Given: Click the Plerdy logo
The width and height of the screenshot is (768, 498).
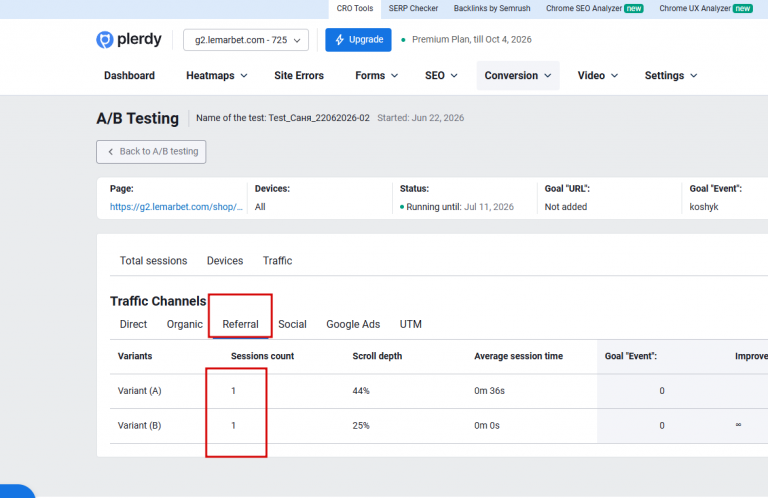Looking at the screenshot, I should pos(128,39).
